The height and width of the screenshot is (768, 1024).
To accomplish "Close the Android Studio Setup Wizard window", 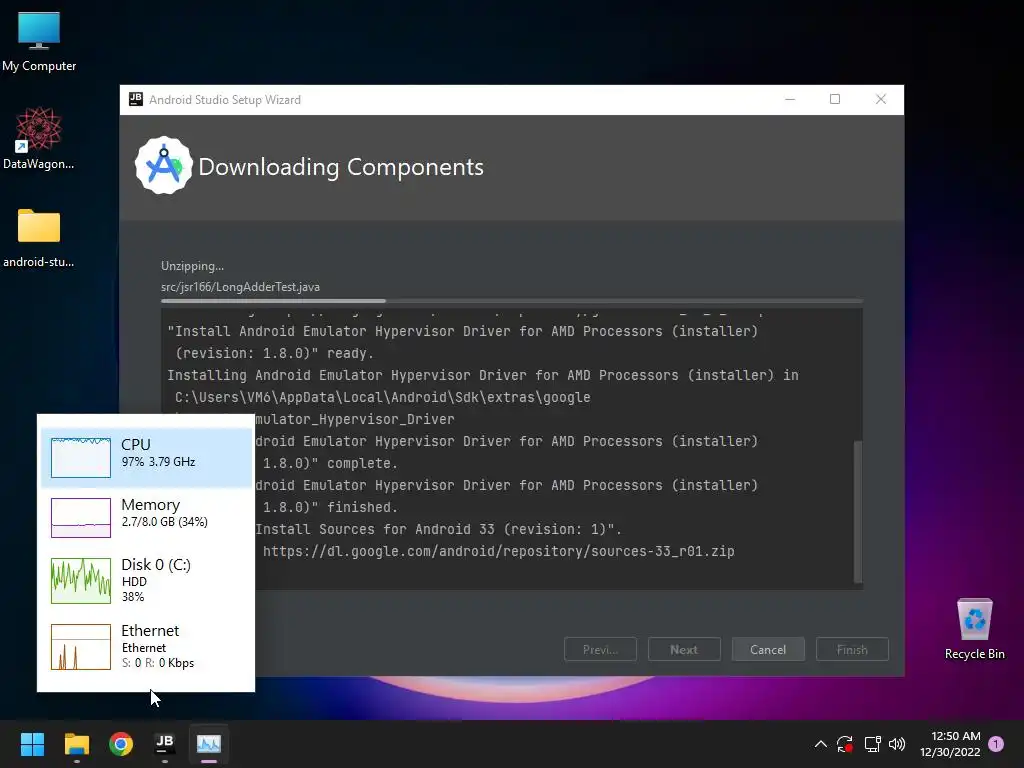I will pyautogui.click(x=880, y=99).
